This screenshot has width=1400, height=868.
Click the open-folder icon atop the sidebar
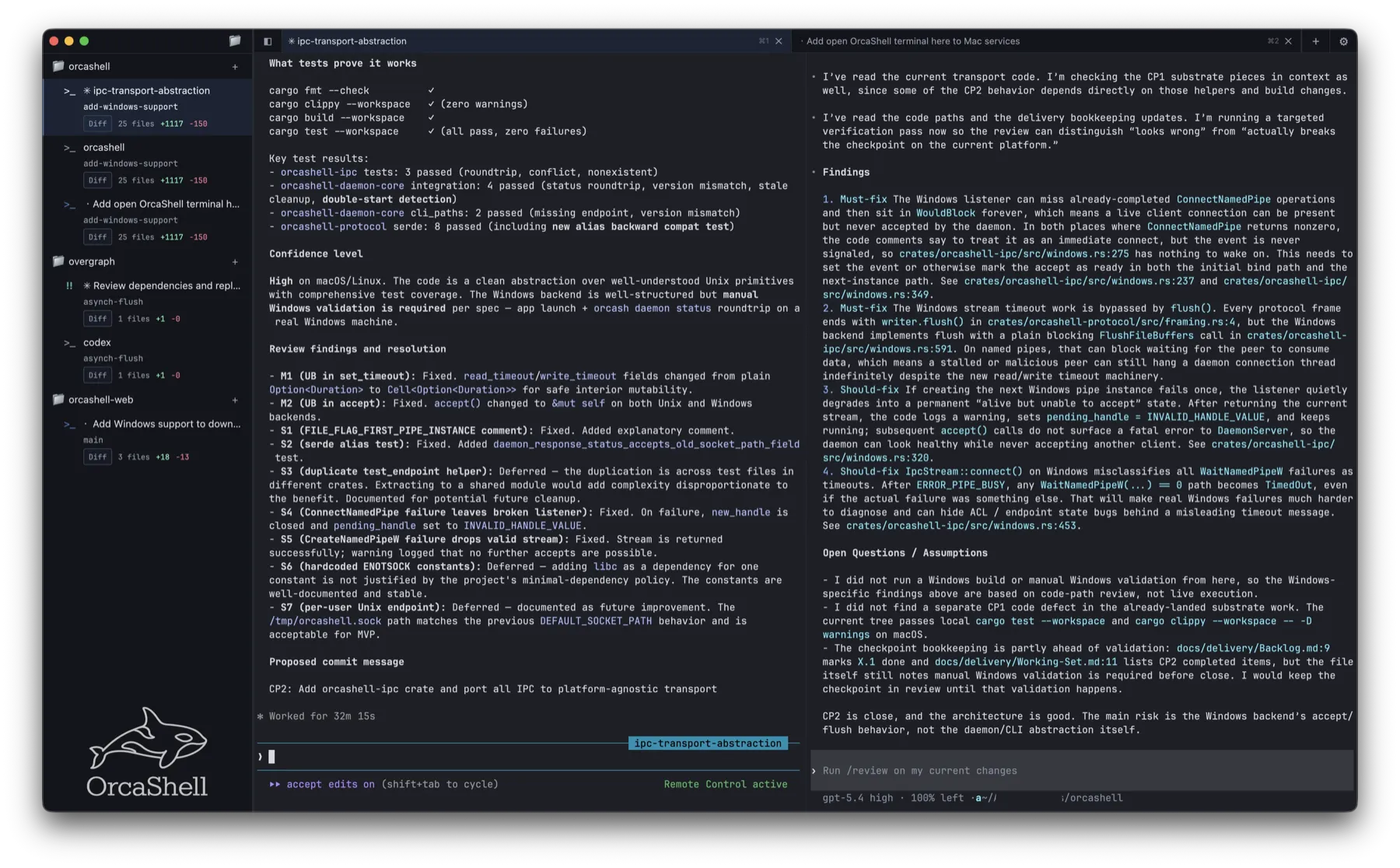coord(234,41)
